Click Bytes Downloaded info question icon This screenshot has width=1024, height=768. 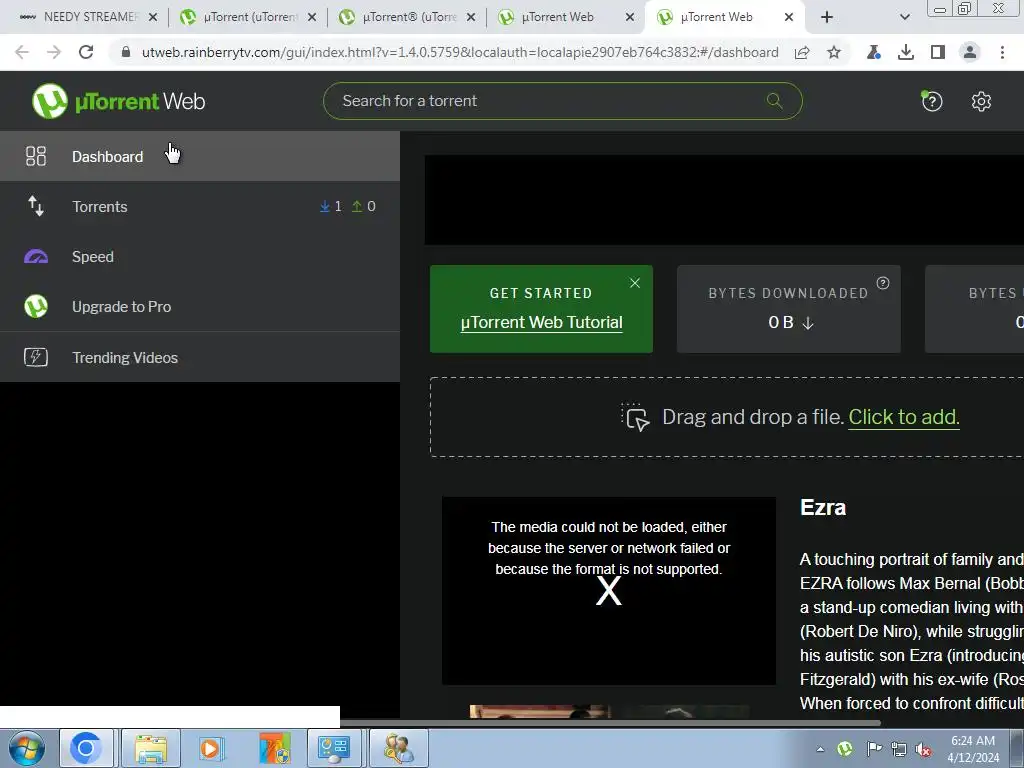(x=883, y=283)
